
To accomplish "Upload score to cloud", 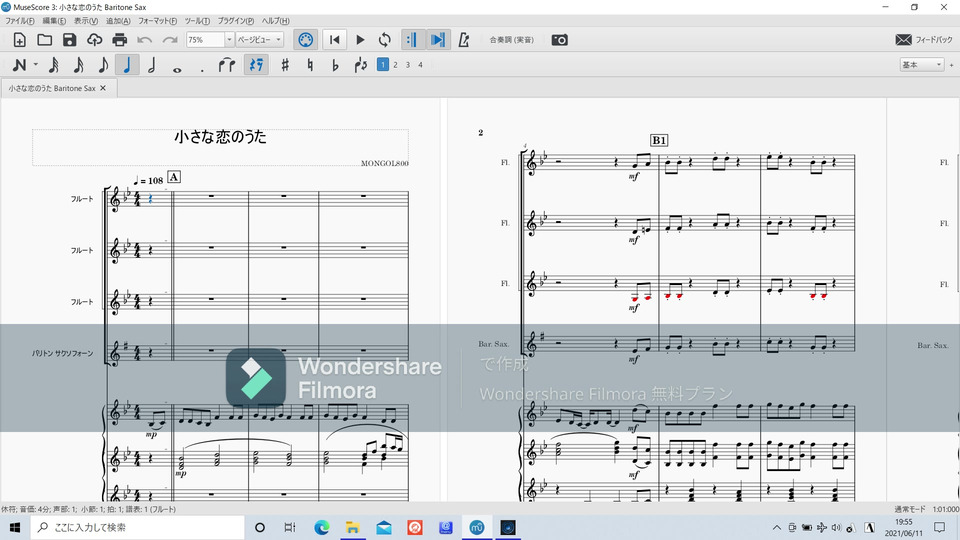I will [x=94, y=40].
